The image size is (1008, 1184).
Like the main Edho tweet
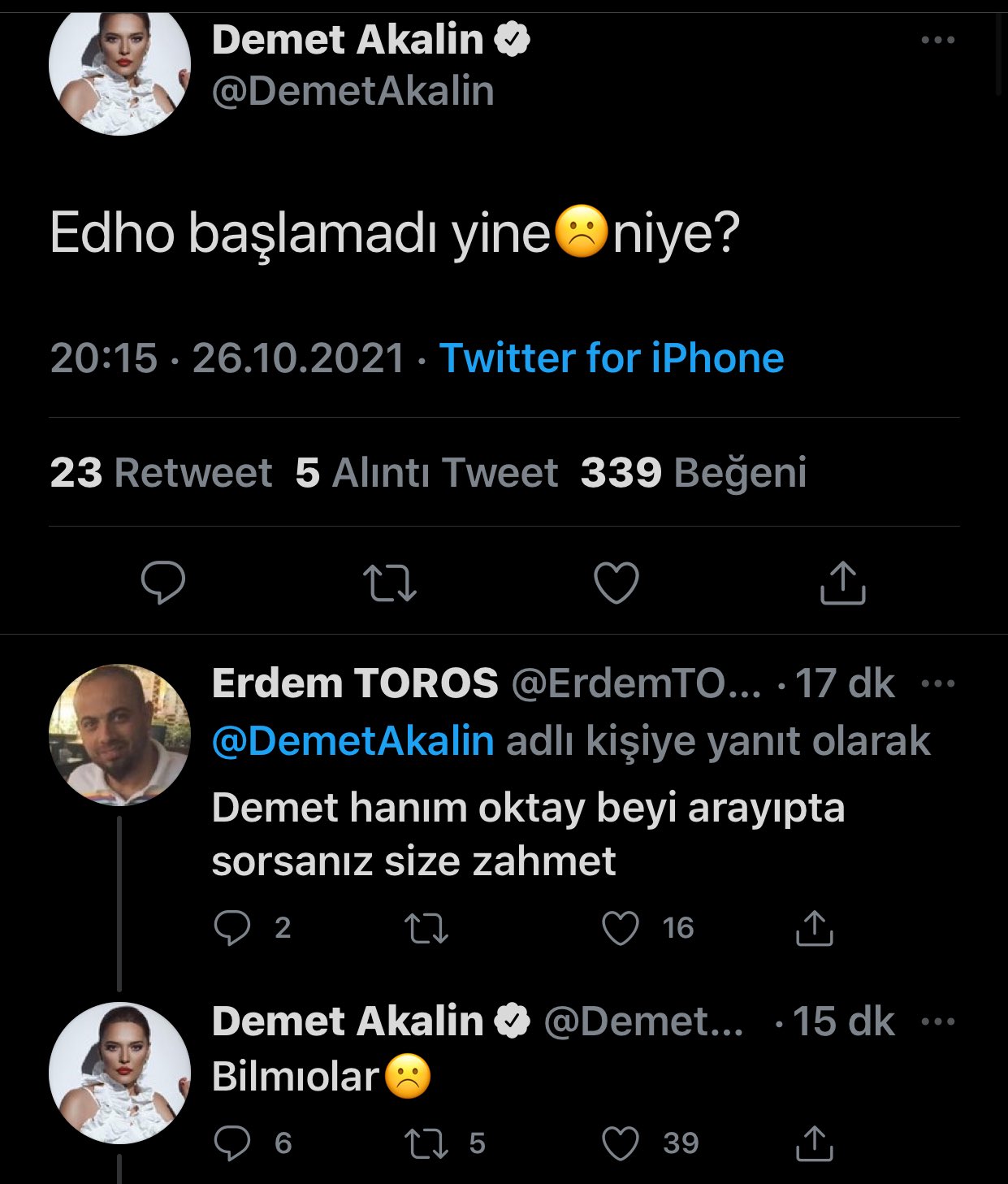coord(616,583)
